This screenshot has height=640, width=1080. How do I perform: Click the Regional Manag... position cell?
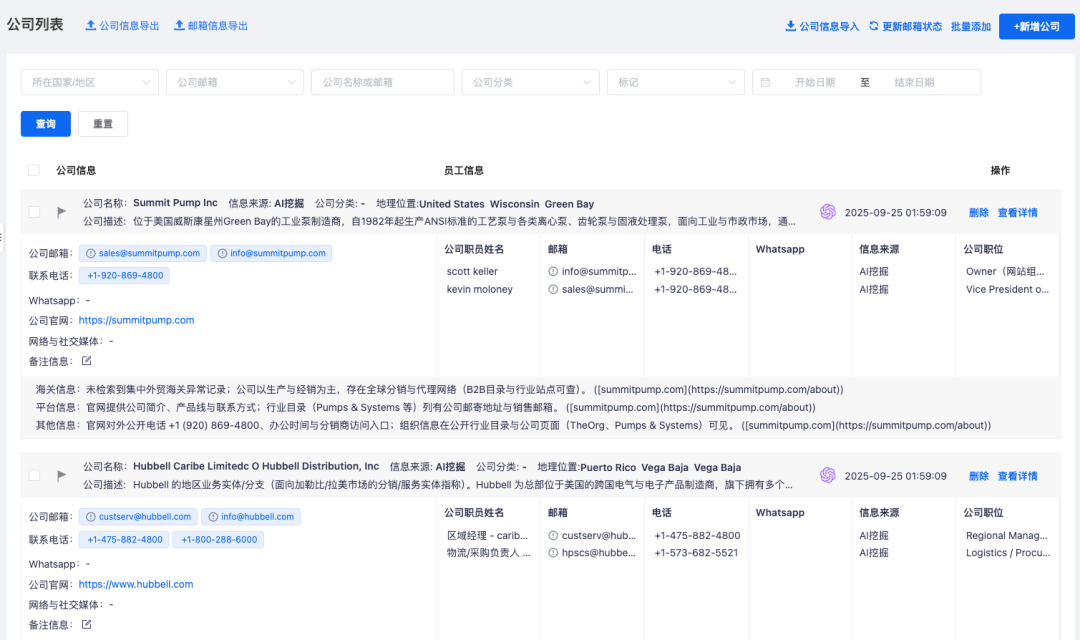click(1006, 535)
